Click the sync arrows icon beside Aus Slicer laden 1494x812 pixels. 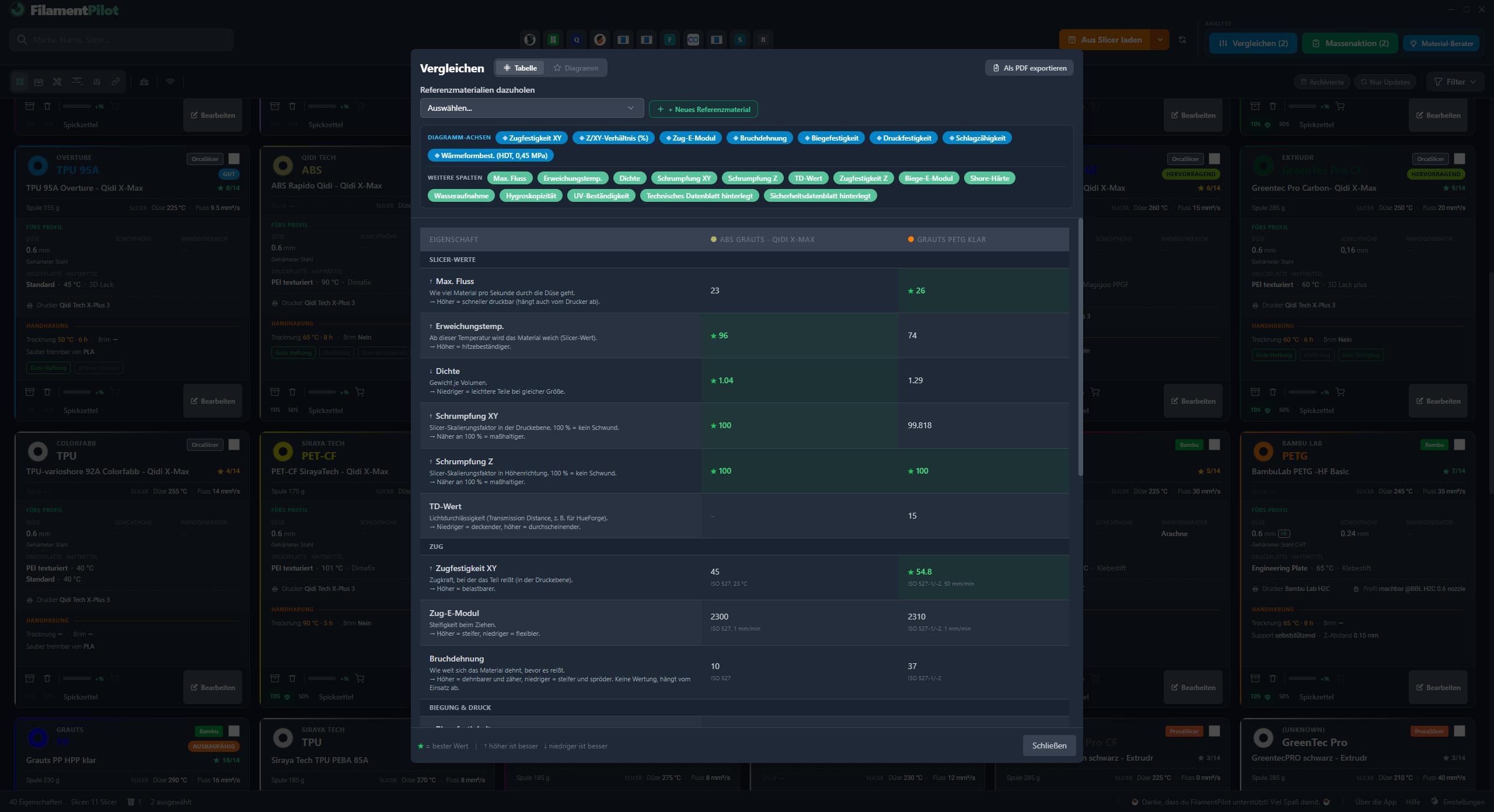pyautogui.click(x=1182, y=40)
